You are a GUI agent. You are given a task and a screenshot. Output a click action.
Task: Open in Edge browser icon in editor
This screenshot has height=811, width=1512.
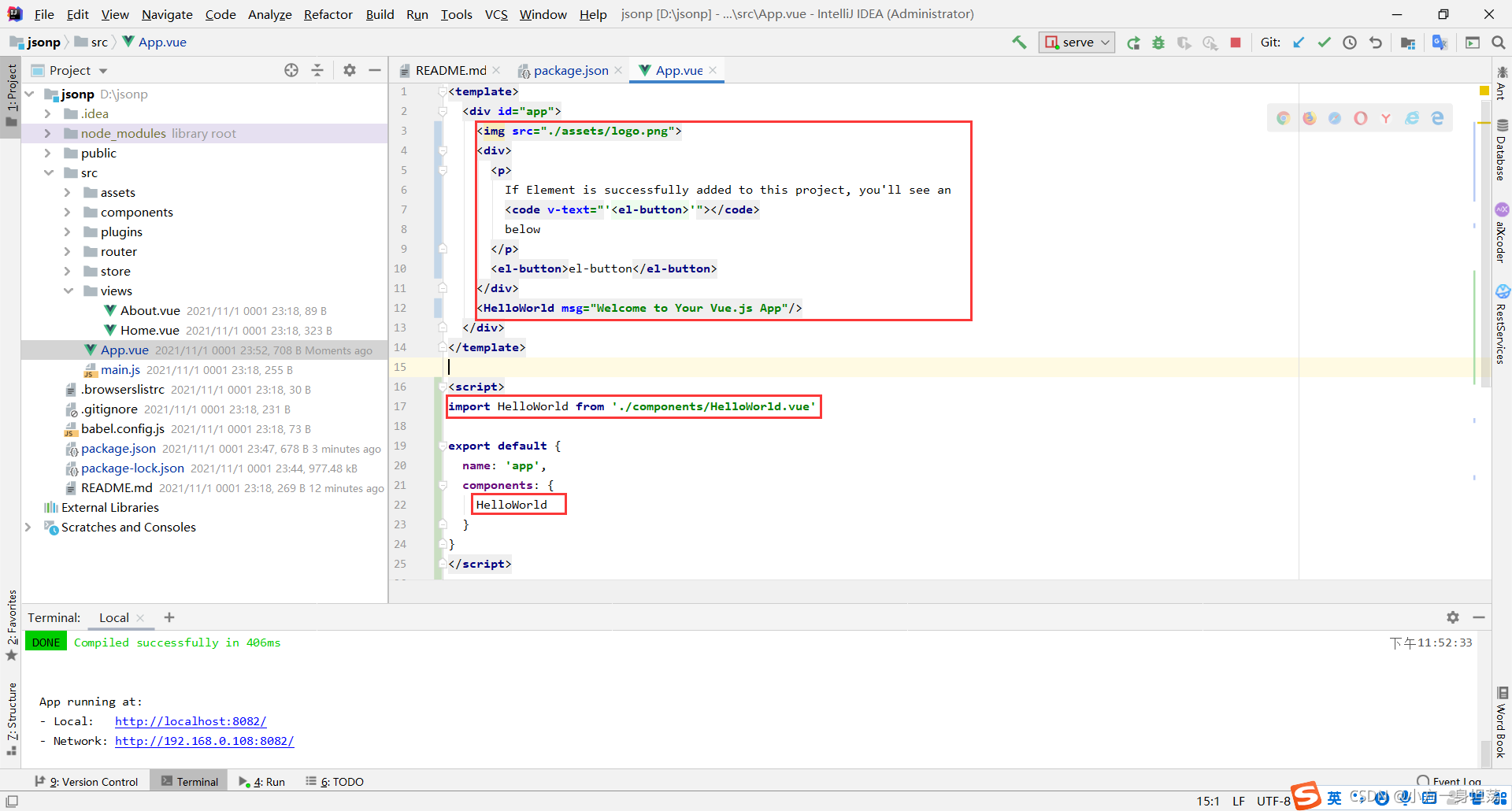pyautogui.click(x=1438, y=118)
